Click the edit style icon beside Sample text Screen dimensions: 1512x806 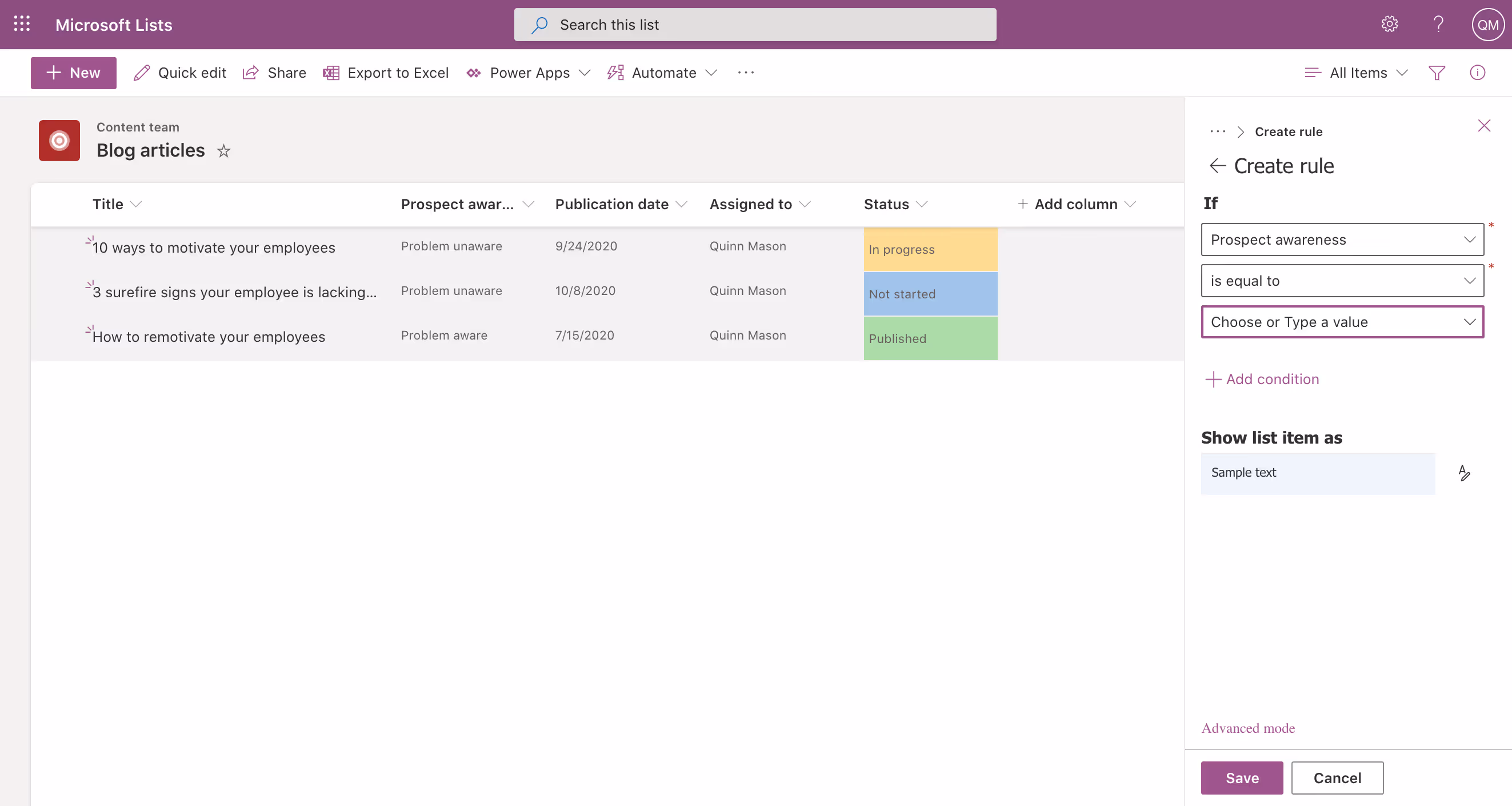point(1464,473)
